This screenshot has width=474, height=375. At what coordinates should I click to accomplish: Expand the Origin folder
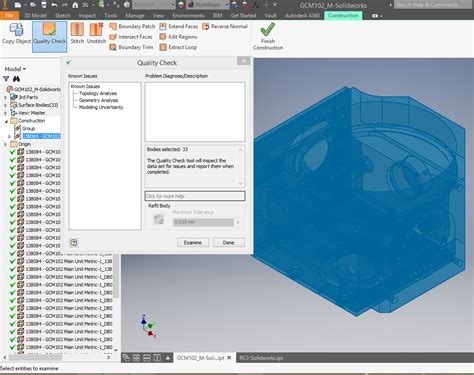click(5, 144)
